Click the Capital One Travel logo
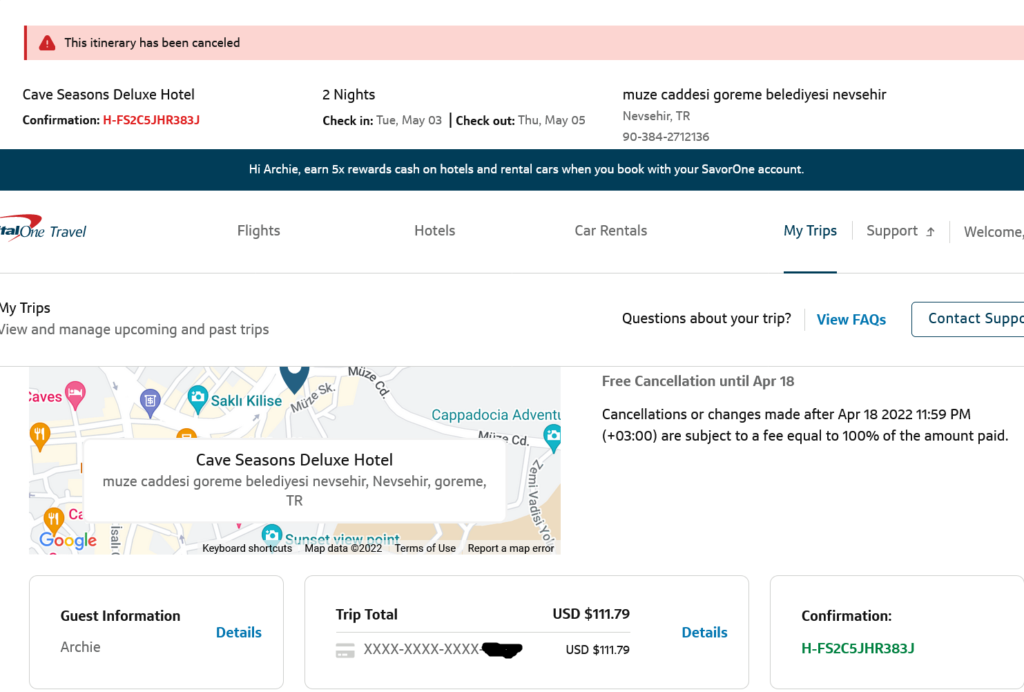Image resolution: width=1024 pixels, height=692 pixels. [40, 228]
